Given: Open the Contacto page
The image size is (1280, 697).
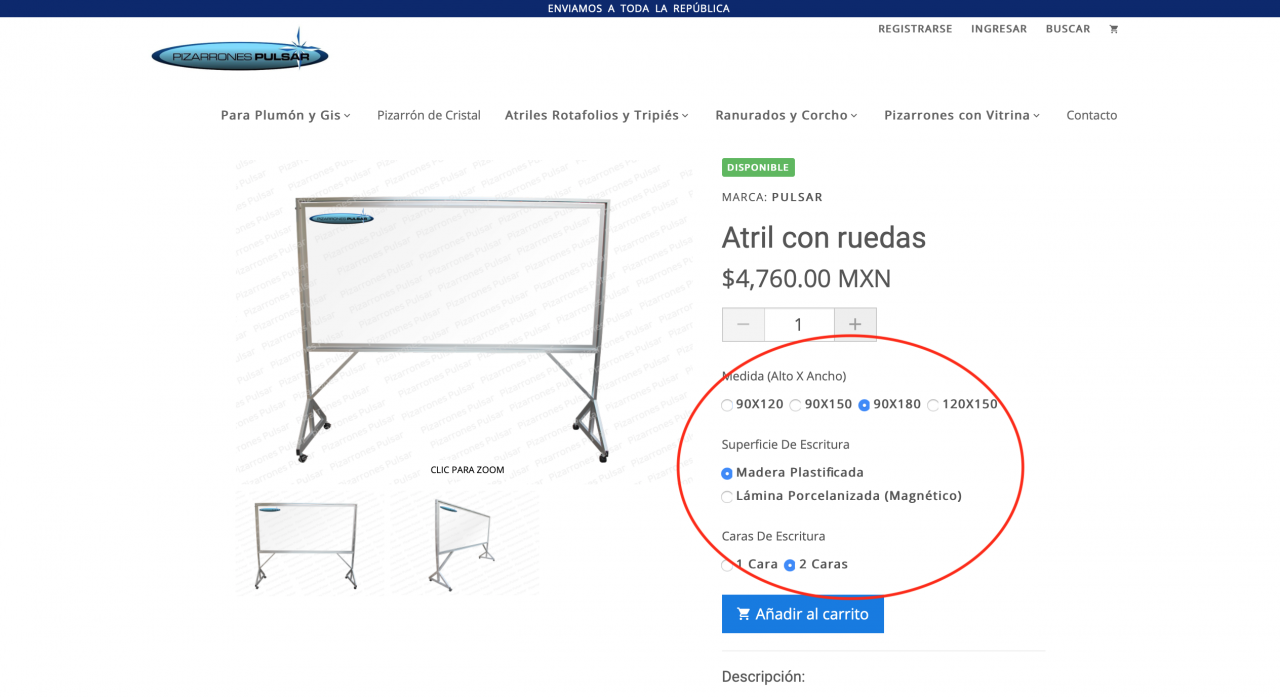Looking at the screenshot, I should point(1091,115).
